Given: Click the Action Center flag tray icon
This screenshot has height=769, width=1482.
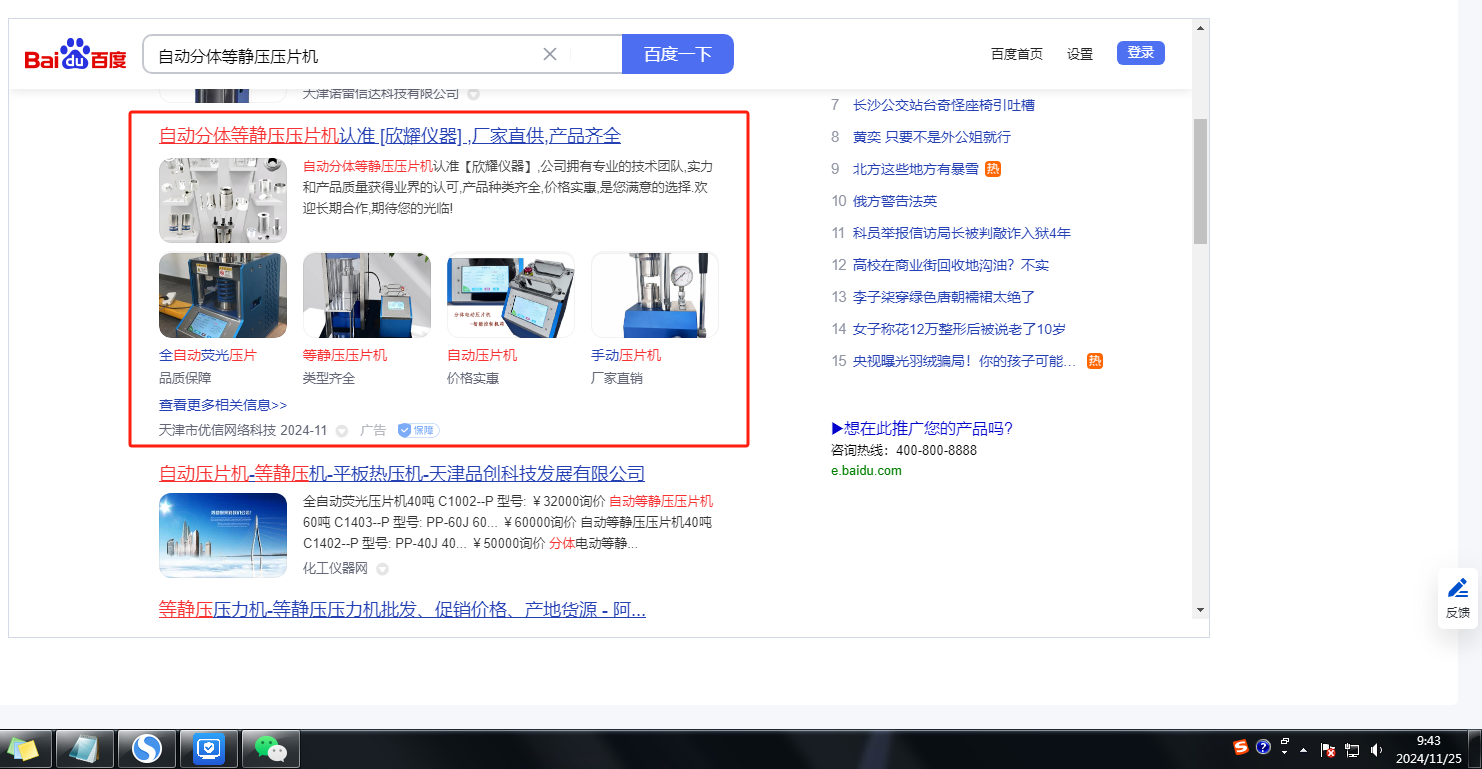Looking at the screenshot, I should click(1329, 750).
